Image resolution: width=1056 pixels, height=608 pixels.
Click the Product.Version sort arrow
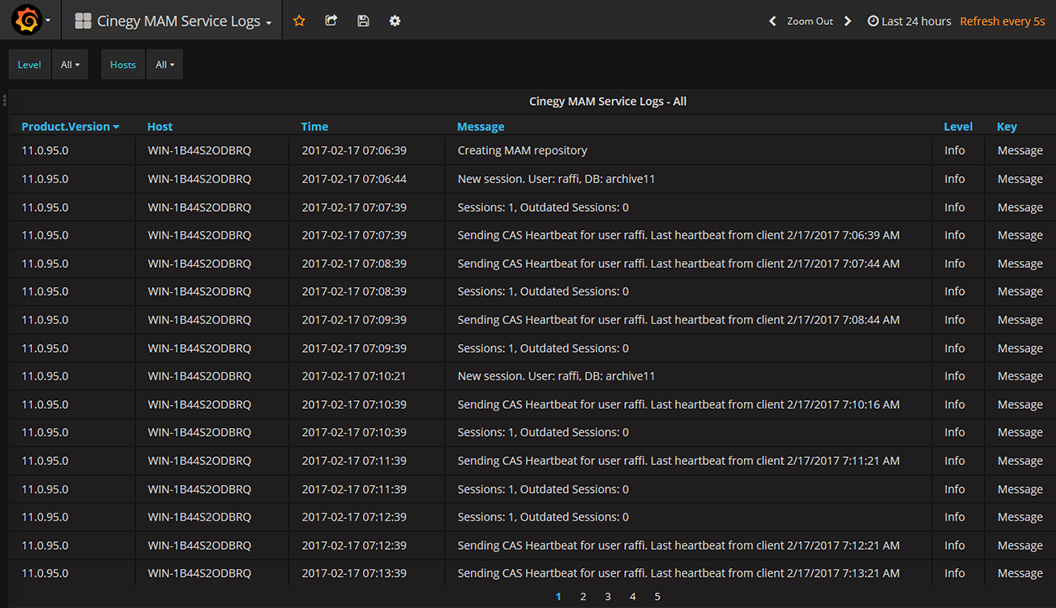click(117, 127)
